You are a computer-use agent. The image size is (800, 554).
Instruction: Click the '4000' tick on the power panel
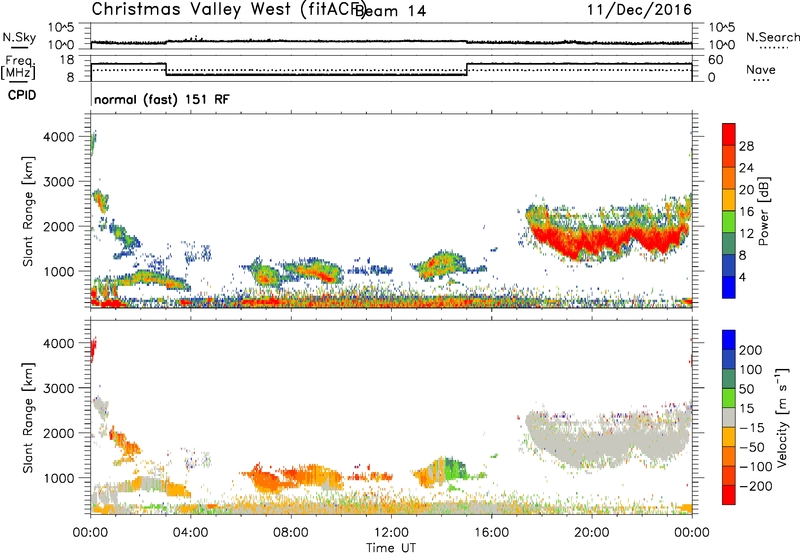(58, 137)
